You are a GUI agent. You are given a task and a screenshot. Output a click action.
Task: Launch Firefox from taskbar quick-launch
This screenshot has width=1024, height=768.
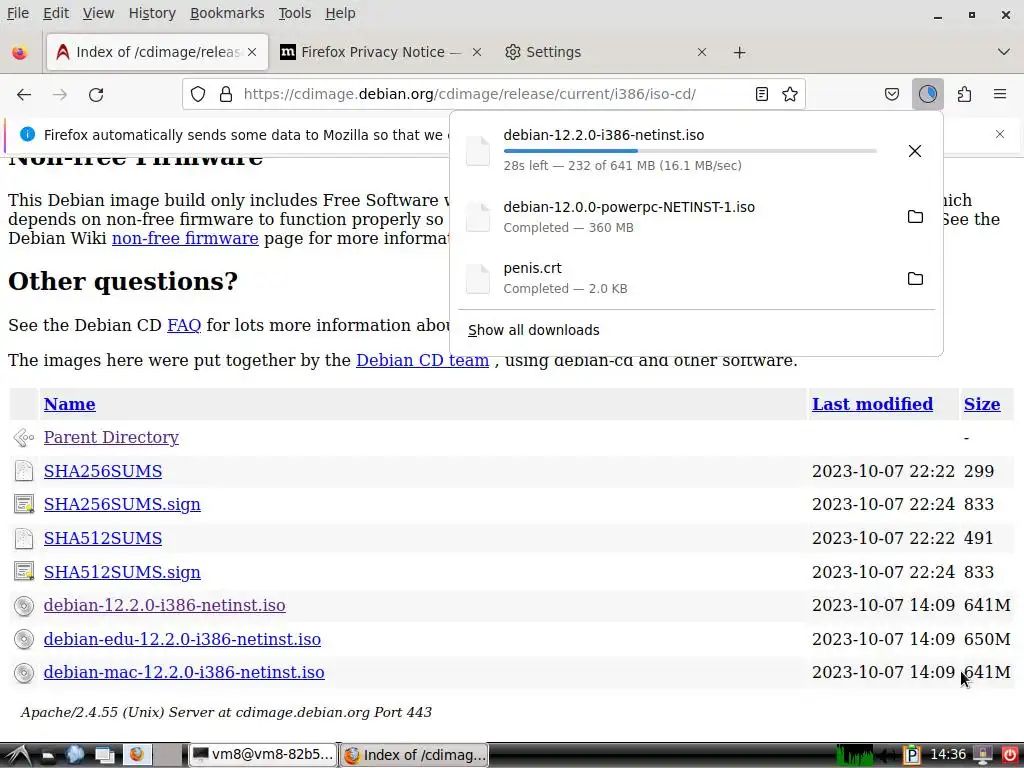136,755
